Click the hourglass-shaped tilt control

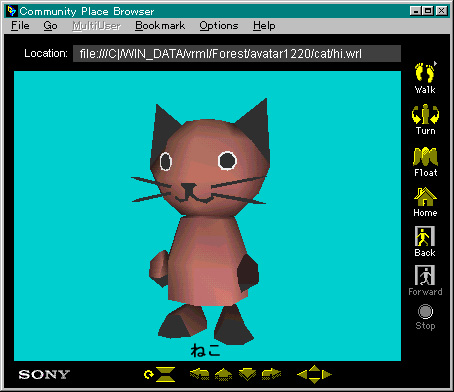point(165,374)
